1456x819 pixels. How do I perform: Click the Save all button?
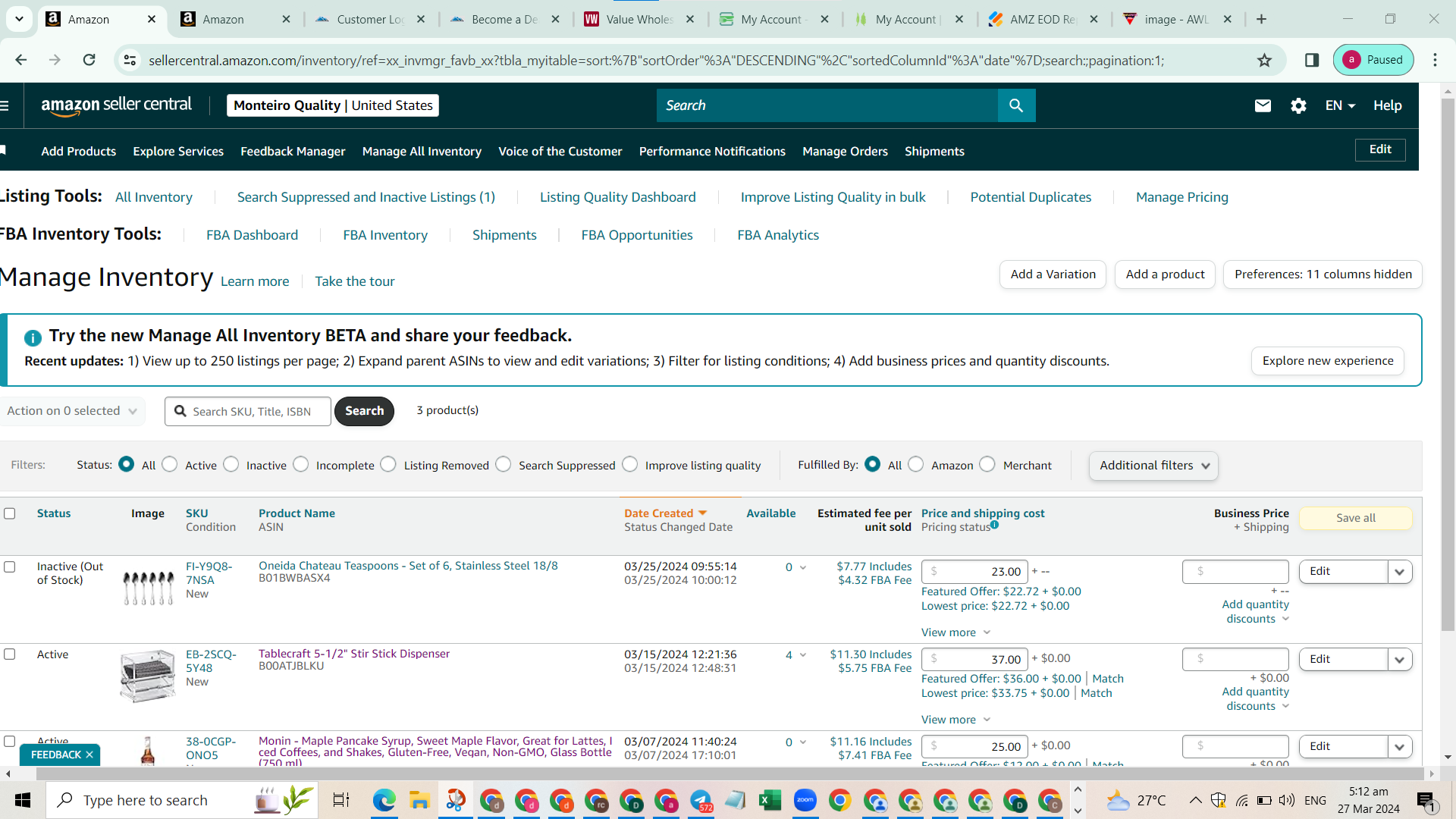coord(1355,518)
